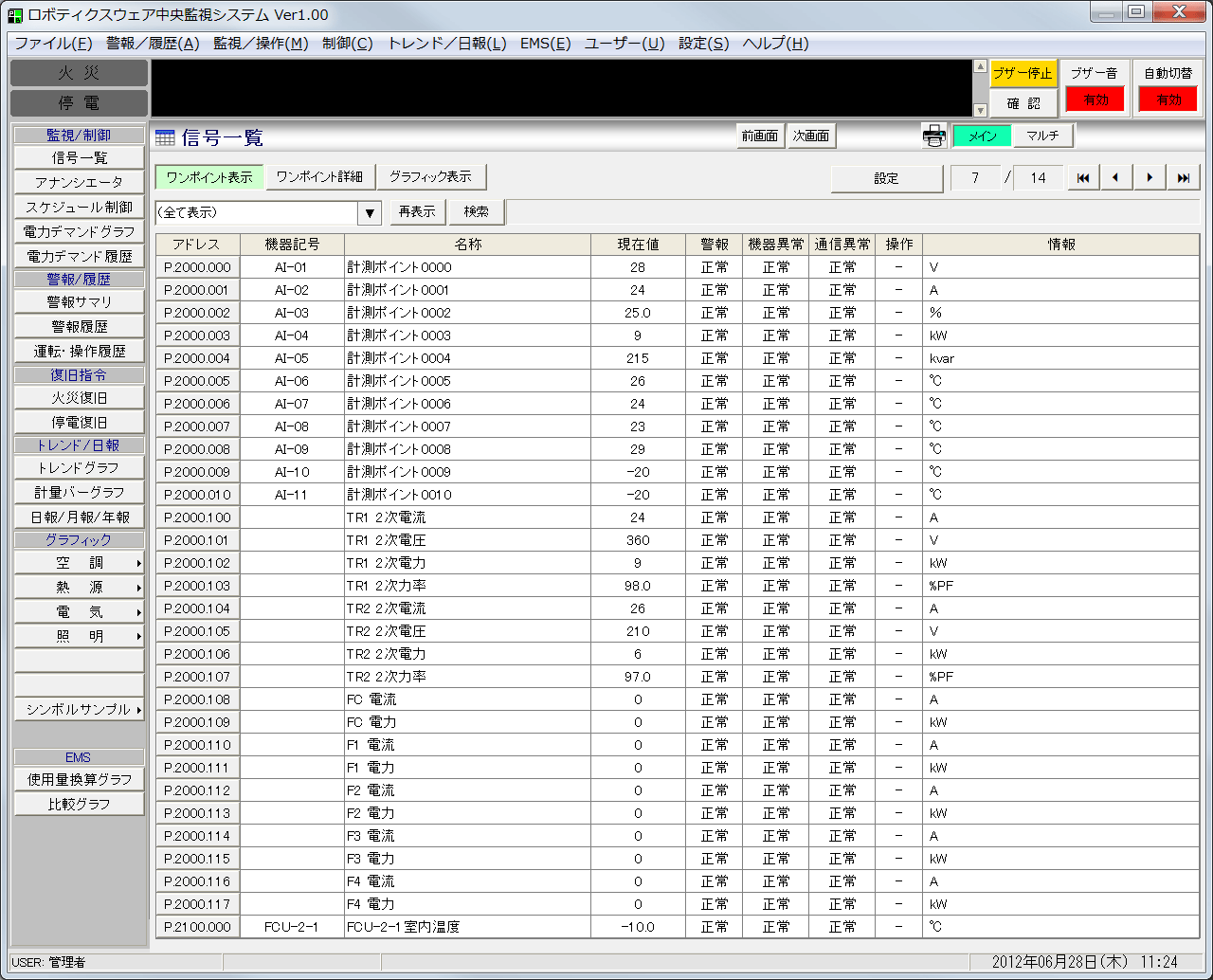Open 監視/操作(M) menu
This screenshot has width=1213, height=980.
coord(261,44)
